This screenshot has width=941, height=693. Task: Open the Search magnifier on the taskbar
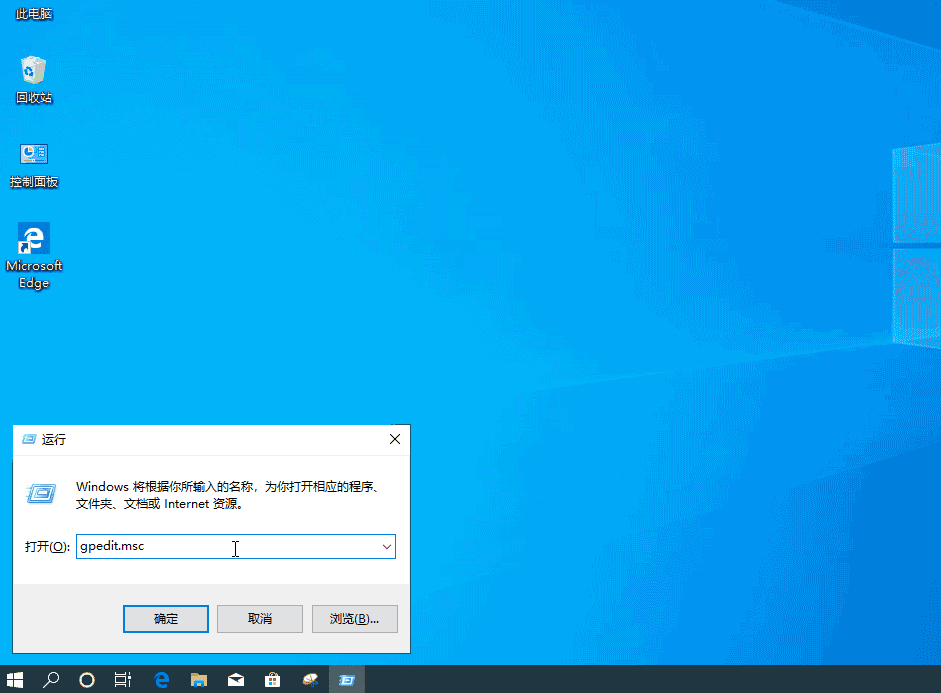pyautogui.click(x=50, y=679)
